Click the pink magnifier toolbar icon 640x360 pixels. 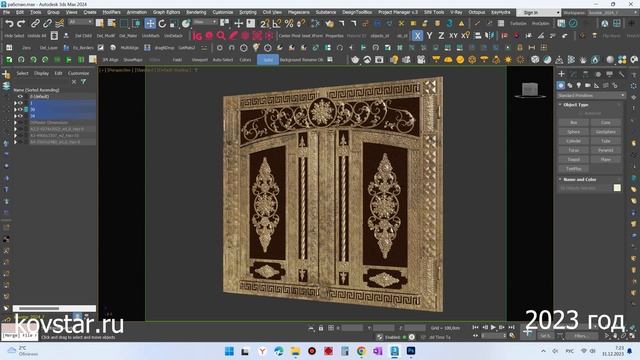221,36
